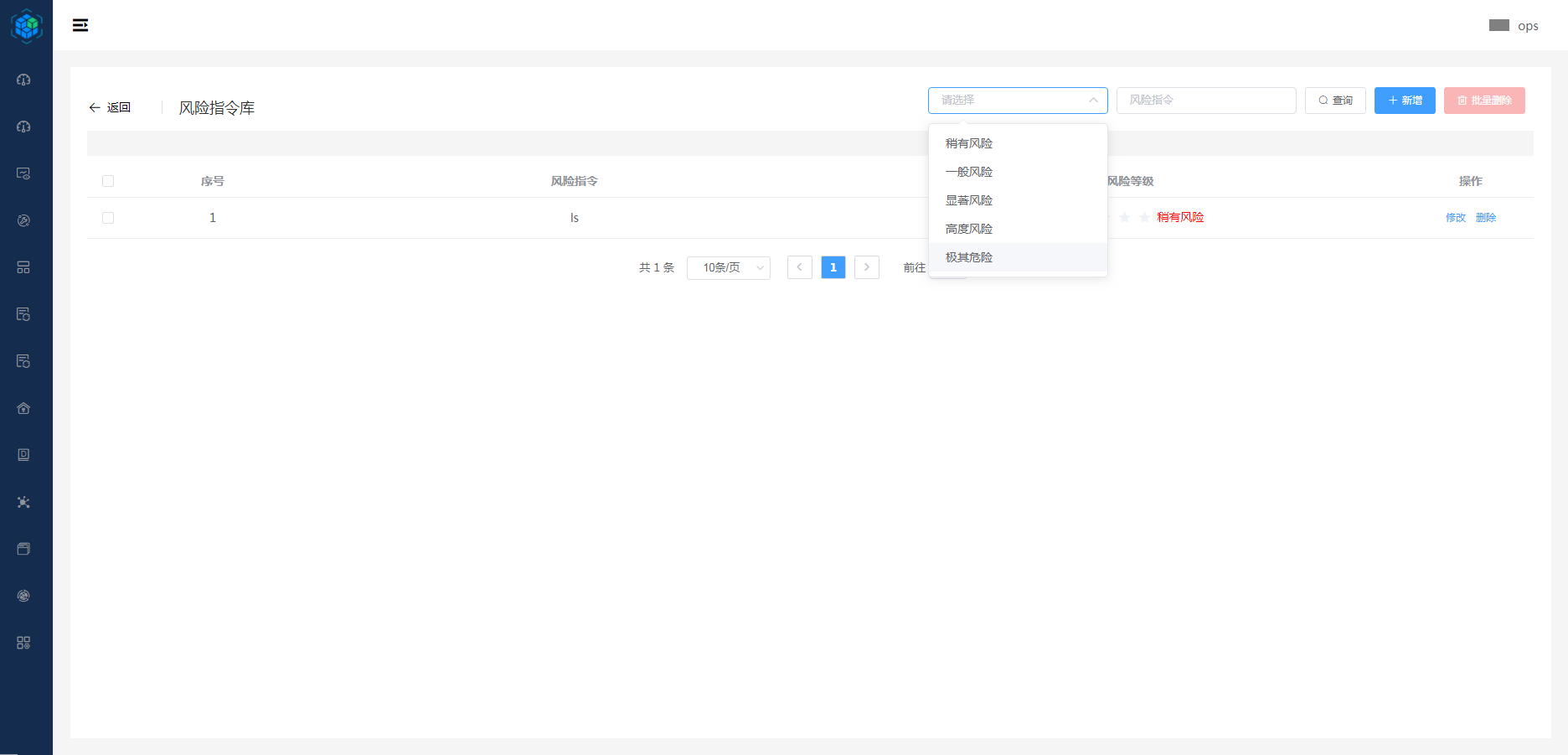Collapse the sidebar with the hamburger icon
This screenshot has height=755, width=1568.
pos(80,25)
